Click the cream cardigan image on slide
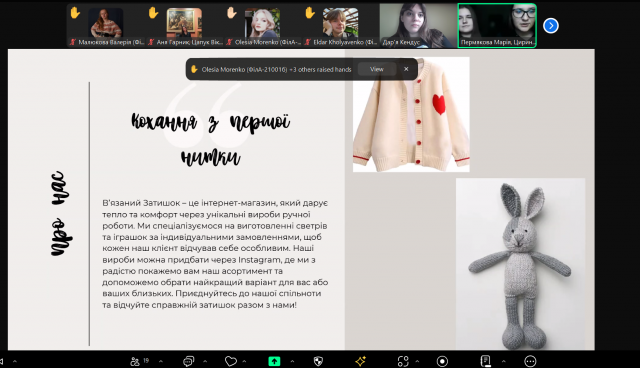 tap(411, 115)
